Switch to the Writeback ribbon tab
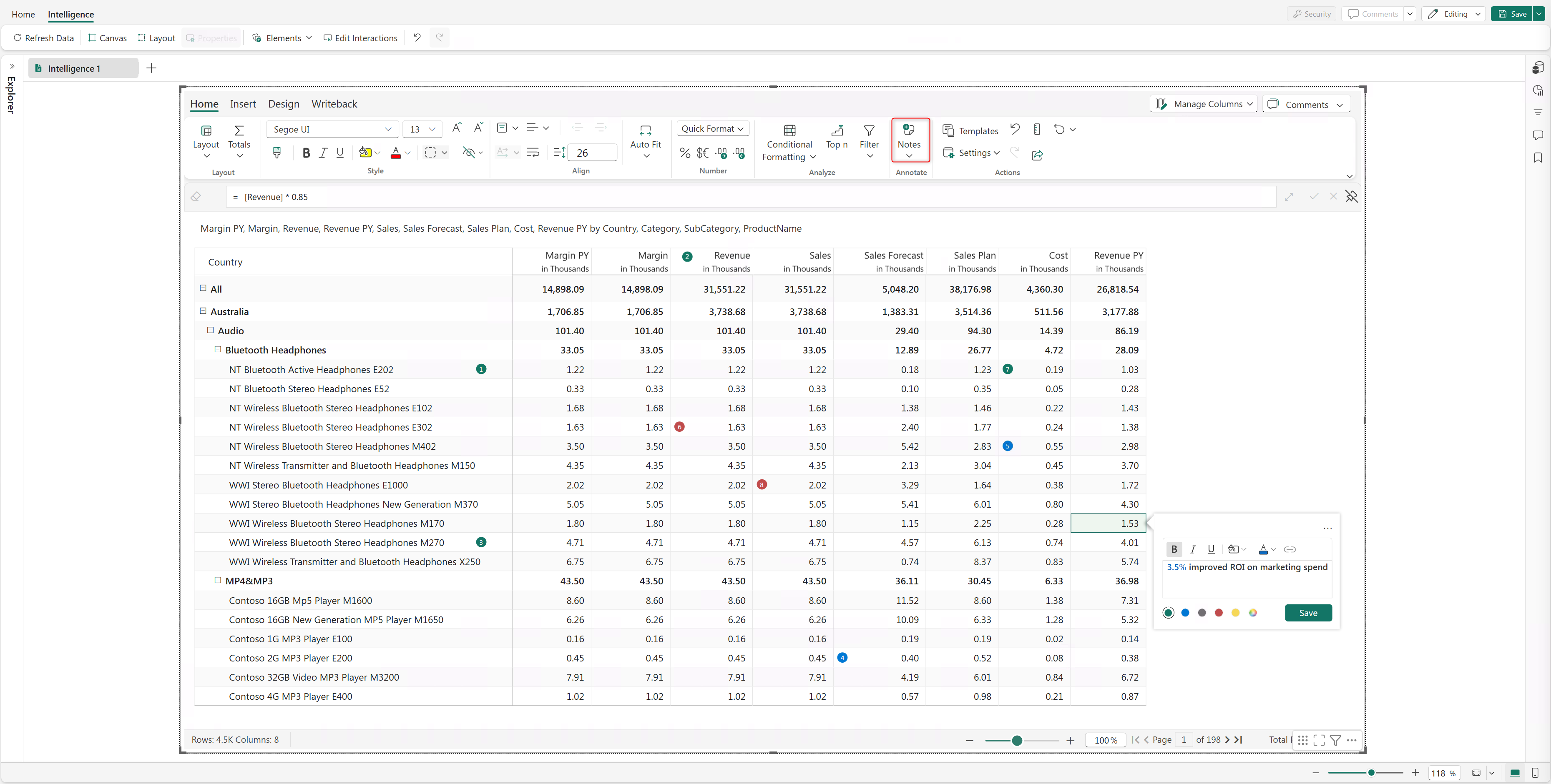1551x784 pixels. tap(334, 104)
